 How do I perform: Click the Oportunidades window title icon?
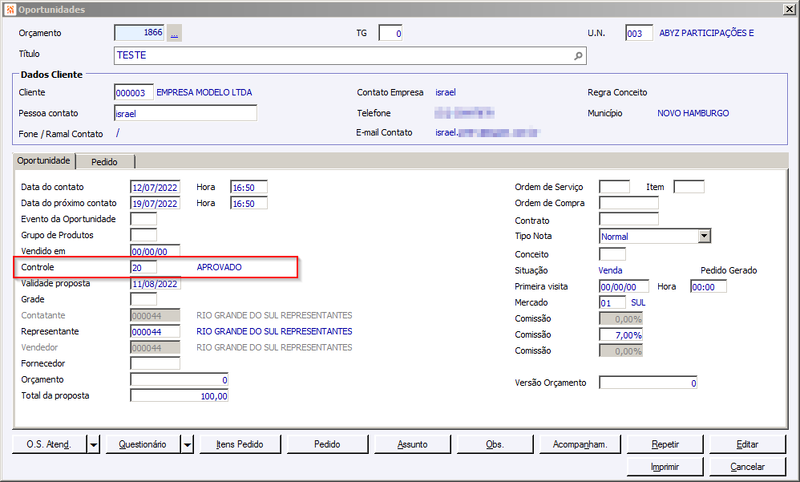click(10, 9)
